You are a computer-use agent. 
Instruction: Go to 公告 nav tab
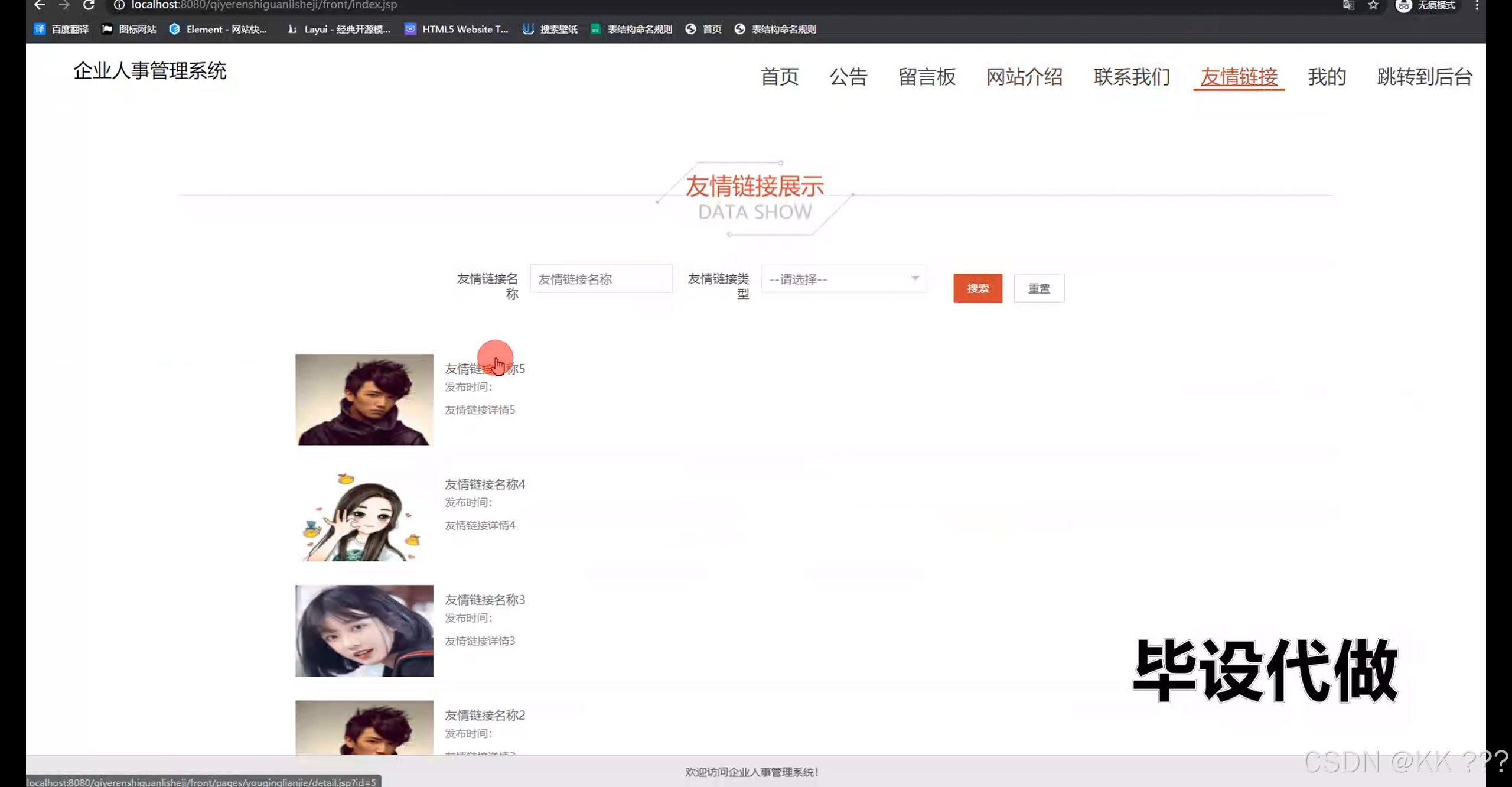[x=848, y=77]
